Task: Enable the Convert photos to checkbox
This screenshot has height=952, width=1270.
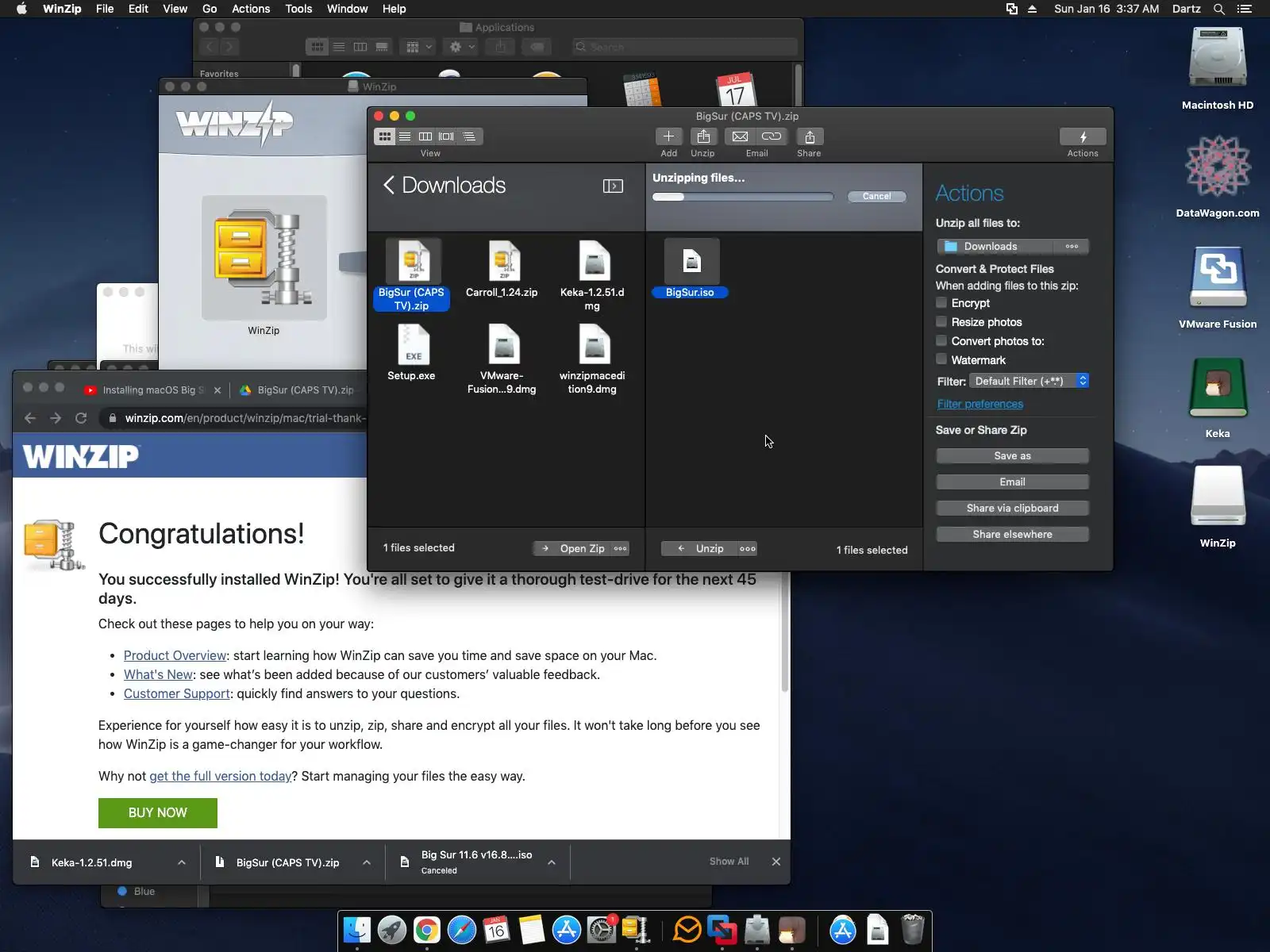Action: tap(941, 341)
